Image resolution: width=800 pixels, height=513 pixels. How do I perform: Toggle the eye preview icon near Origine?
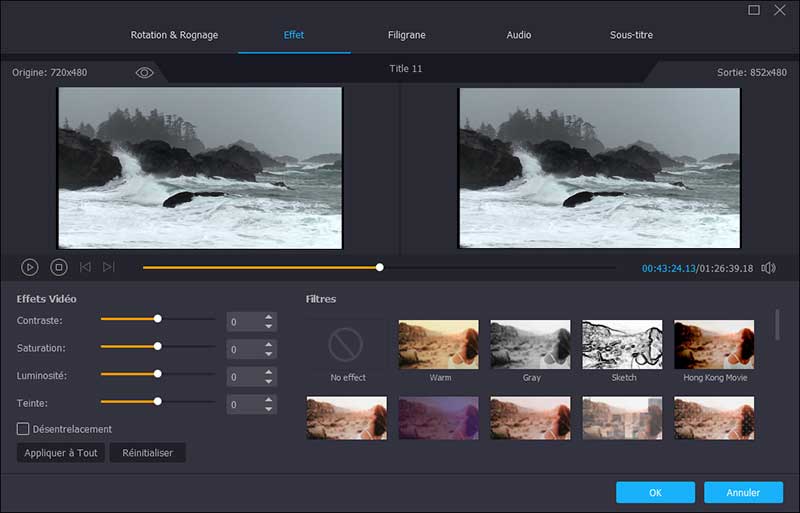pos(144,73)
